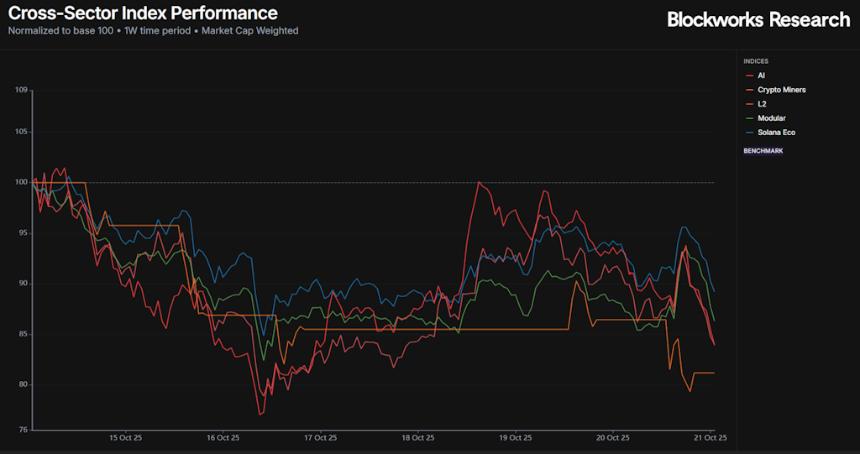The height and width of the screenshot is (454, 860).
Task: Collapse the INDICES legend header
Action: pyautogui.click(x=756, y=61)
